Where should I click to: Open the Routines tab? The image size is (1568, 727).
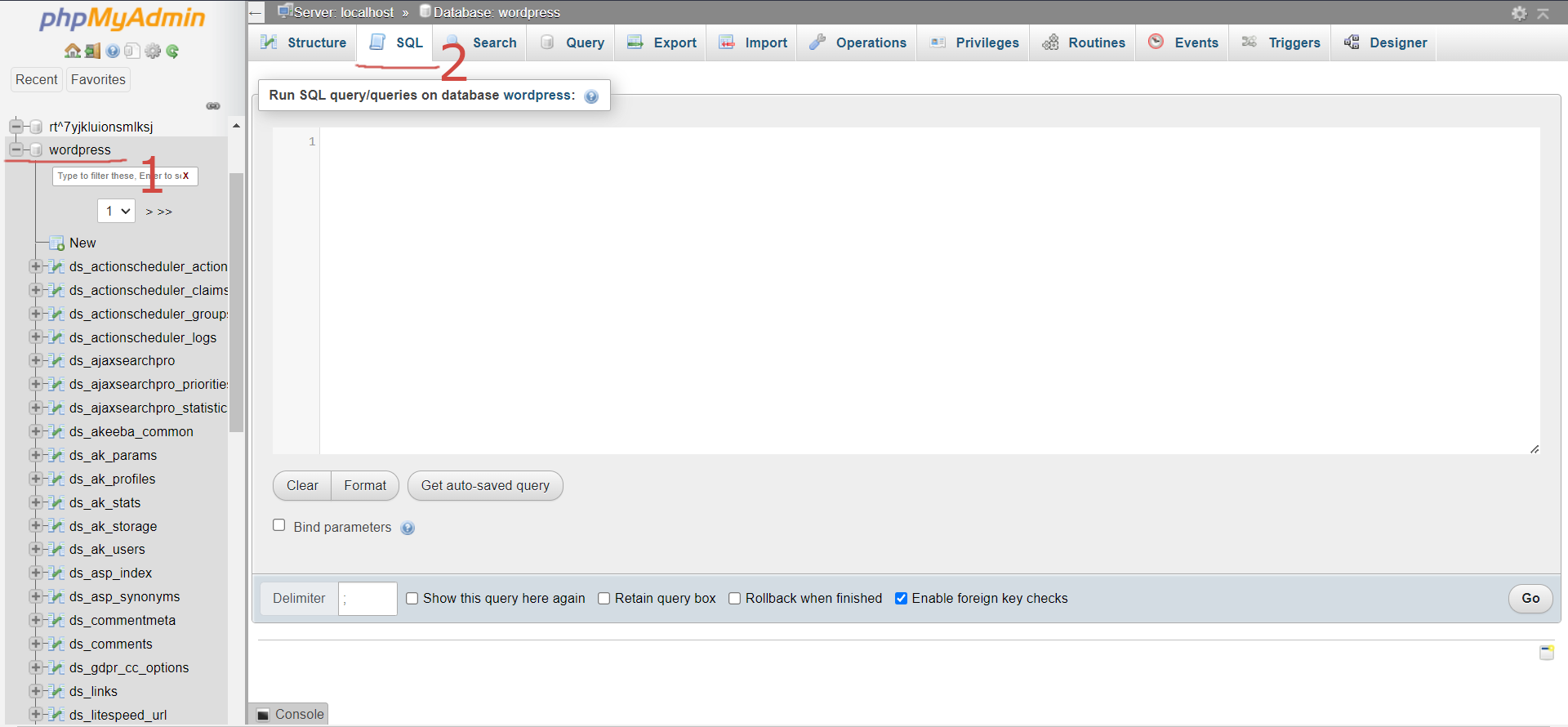(x=1084, y=42)
